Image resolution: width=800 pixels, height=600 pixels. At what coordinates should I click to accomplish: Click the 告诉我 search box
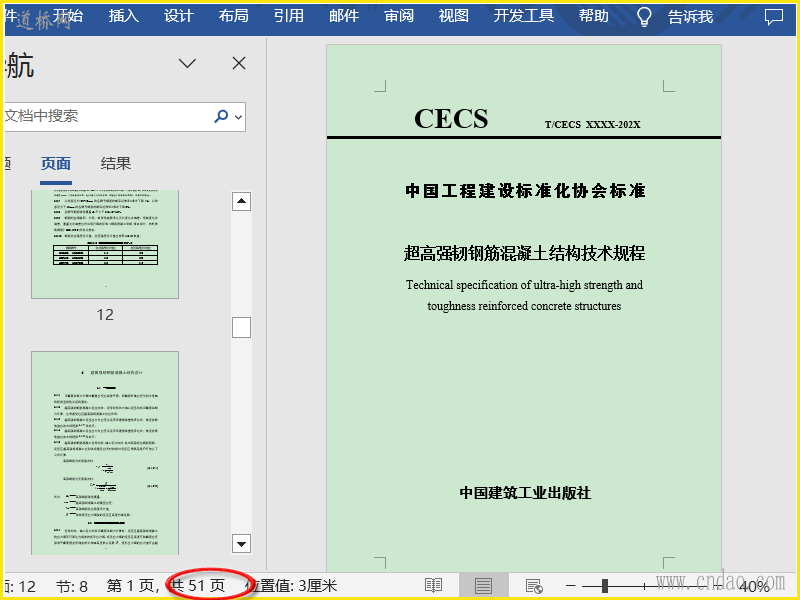point(690,17)
